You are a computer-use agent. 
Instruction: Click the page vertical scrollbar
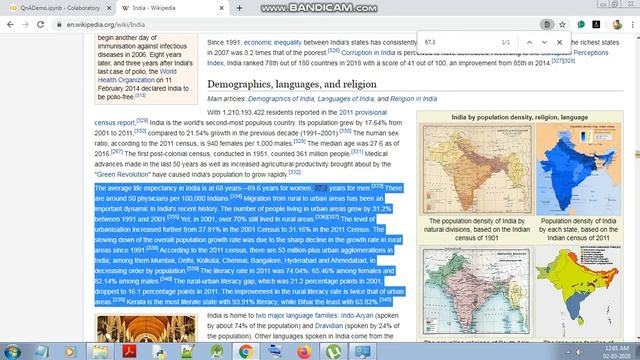point(637,188)
